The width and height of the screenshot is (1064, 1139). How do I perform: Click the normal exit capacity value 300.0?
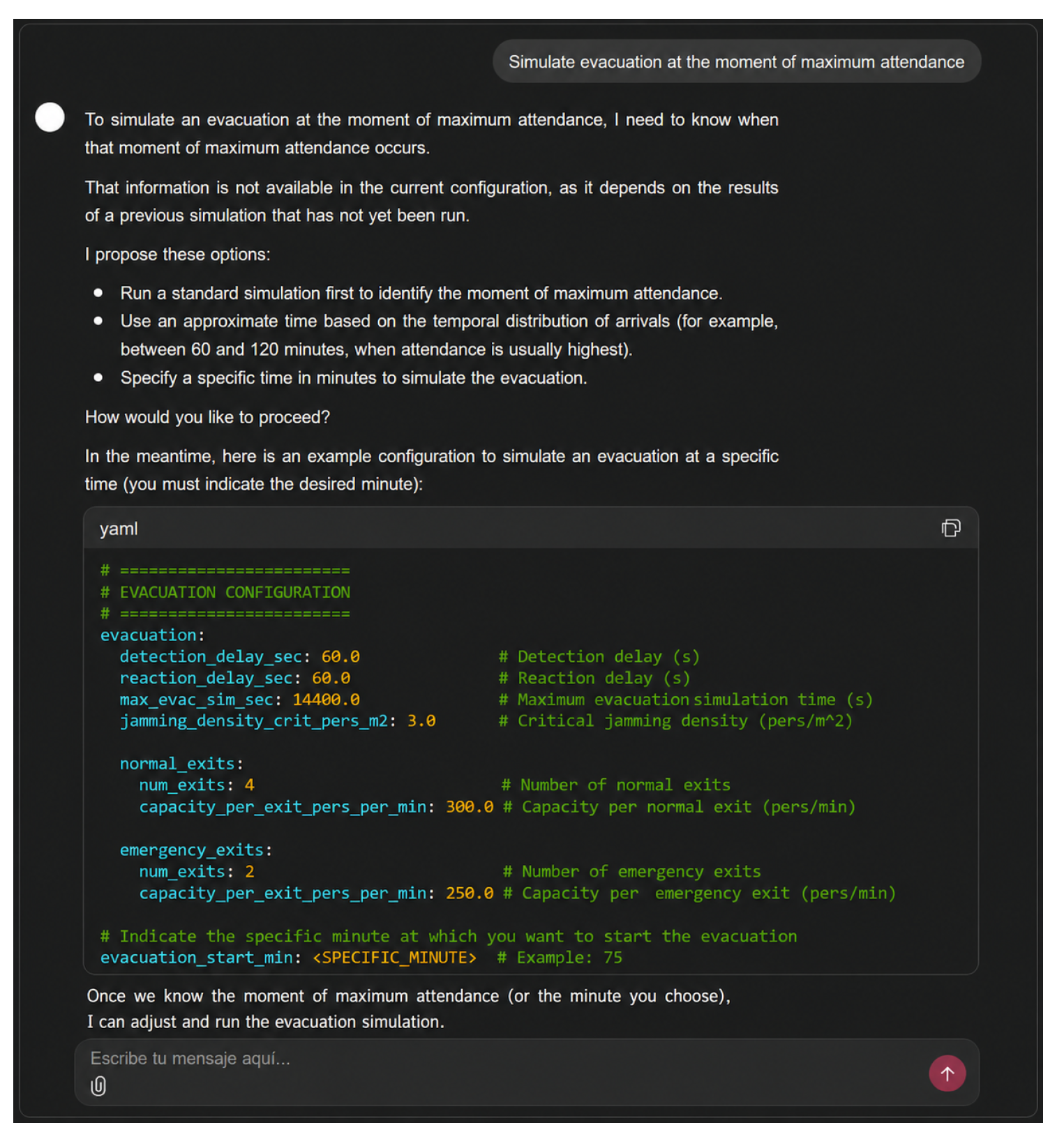tap(470, 807)
